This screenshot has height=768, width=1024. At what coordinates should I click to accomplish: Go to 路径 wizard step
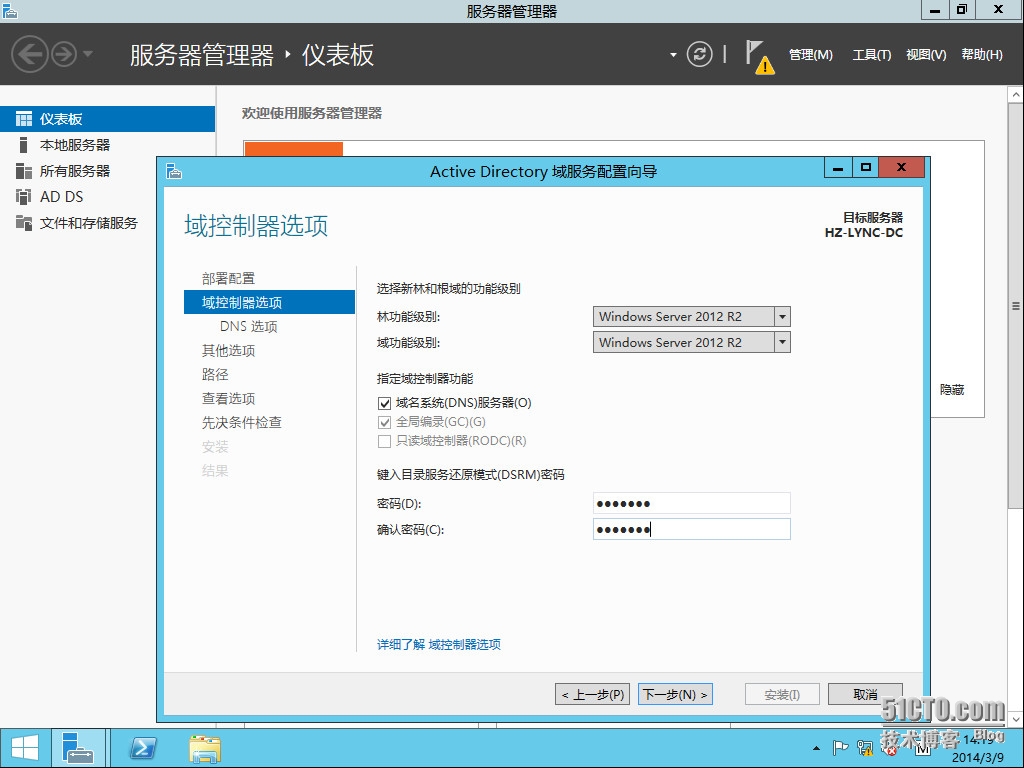point(215,374)
